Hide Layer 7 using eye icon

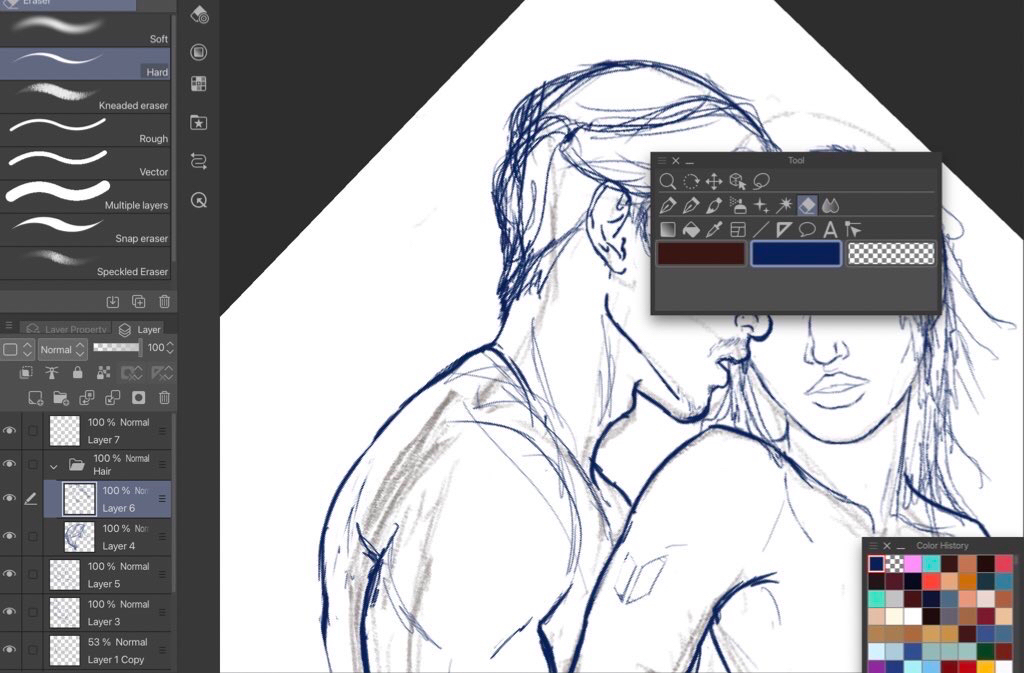click(10, 431)
